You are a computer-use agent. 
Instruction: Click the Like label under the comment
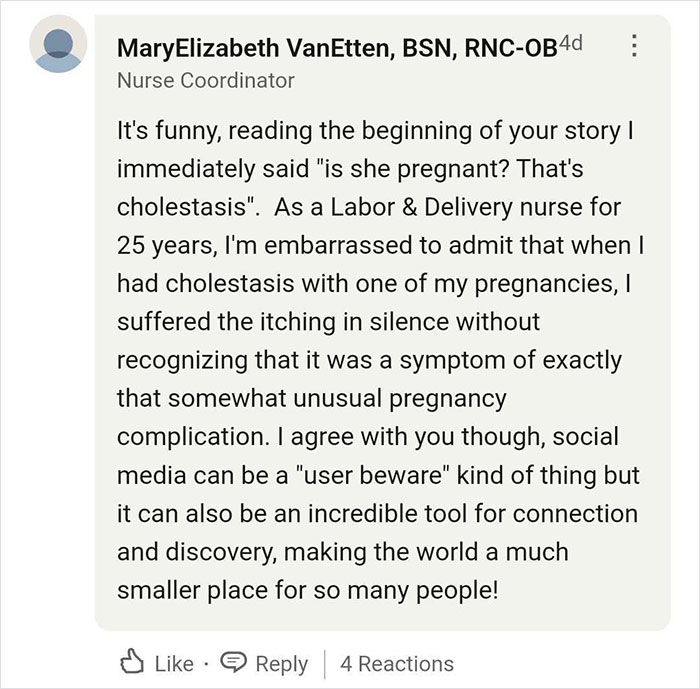[176, 663]
